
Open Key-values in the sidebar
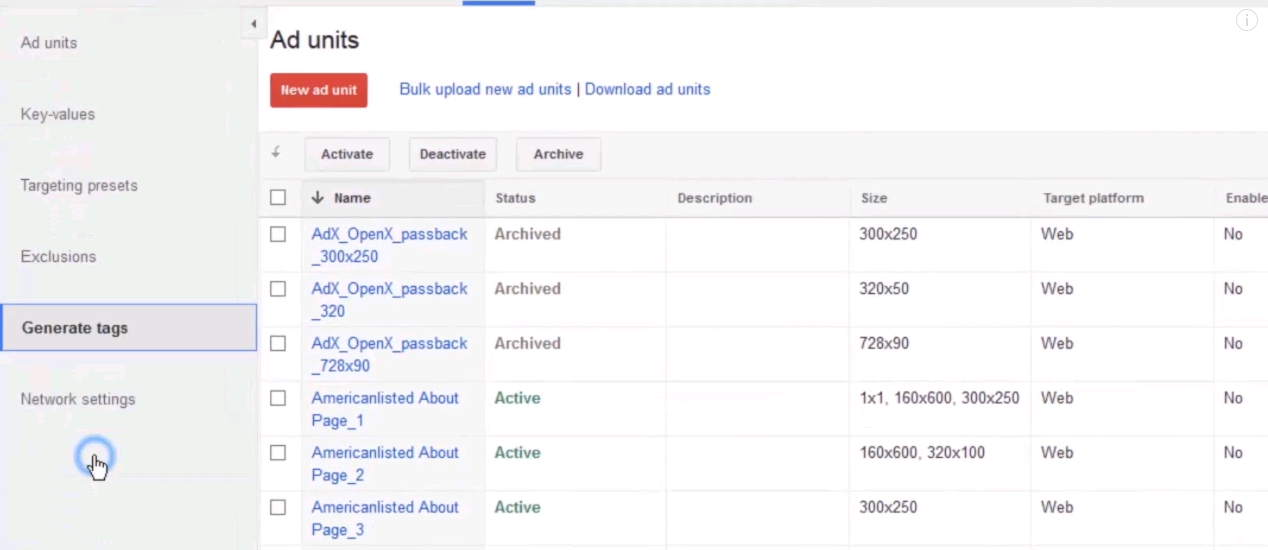[58, 114]
